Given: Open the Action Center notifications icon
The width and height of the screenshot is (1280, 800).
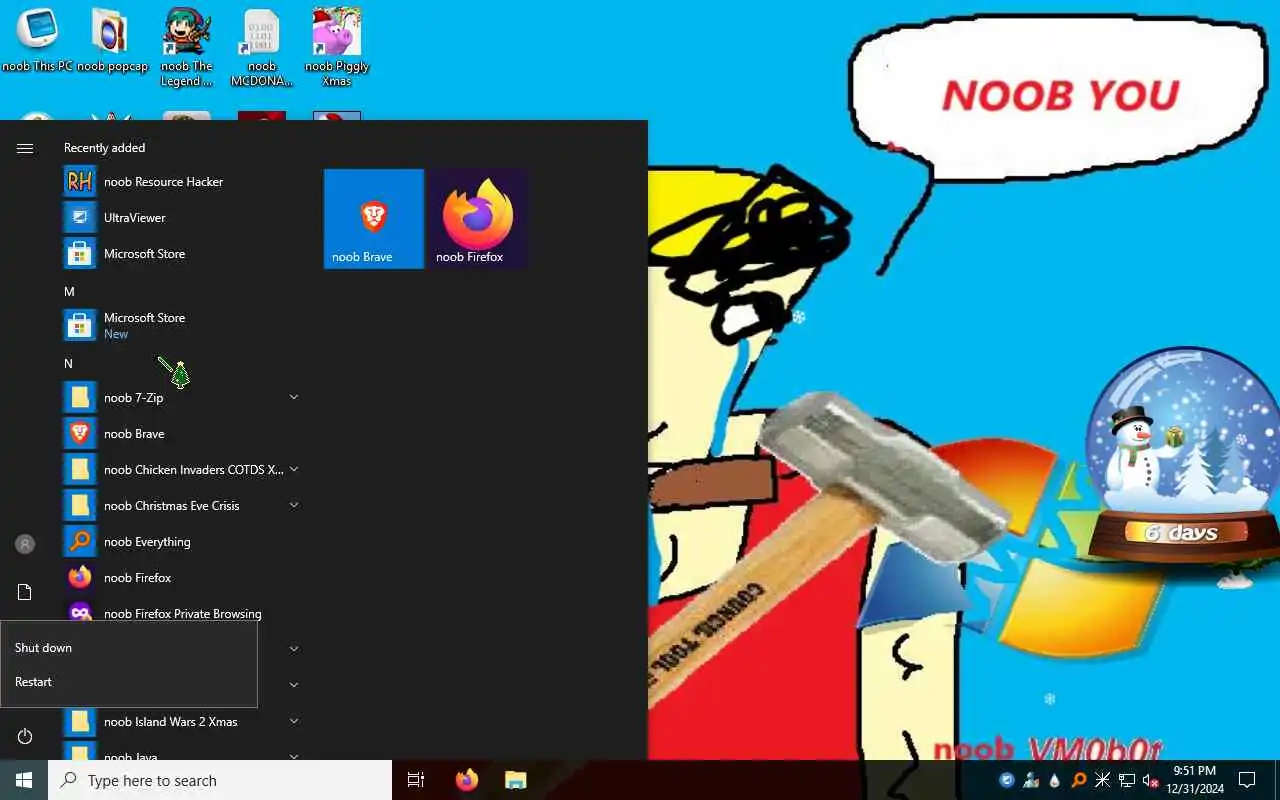Looking at the screenshot, I should tap(1247, 780).
